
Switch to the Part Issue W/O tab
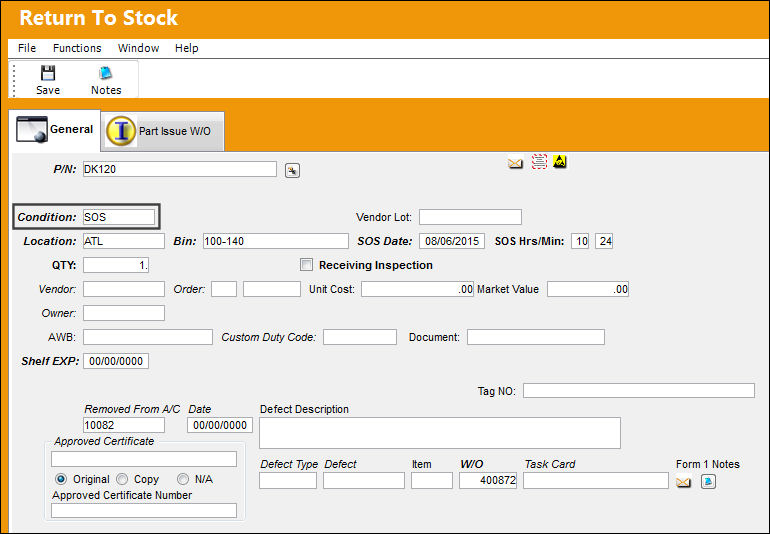(163, 131)
